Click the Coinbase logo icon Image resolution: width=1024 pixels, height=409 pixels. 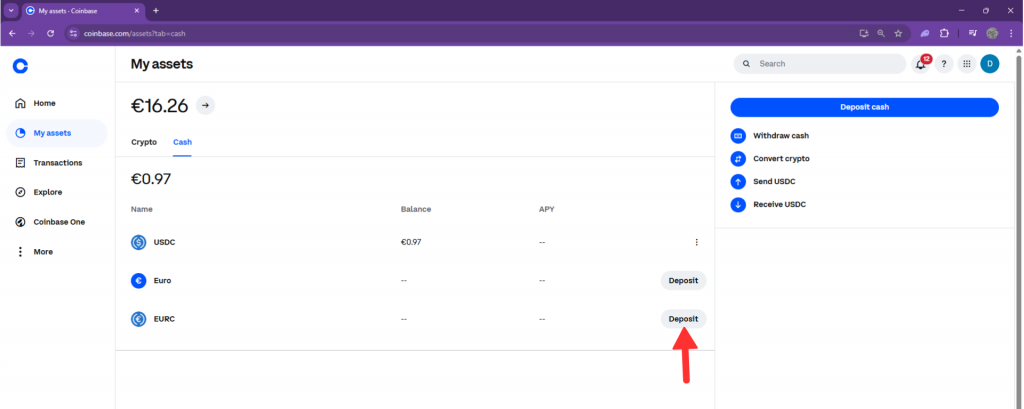pos(21,65)
